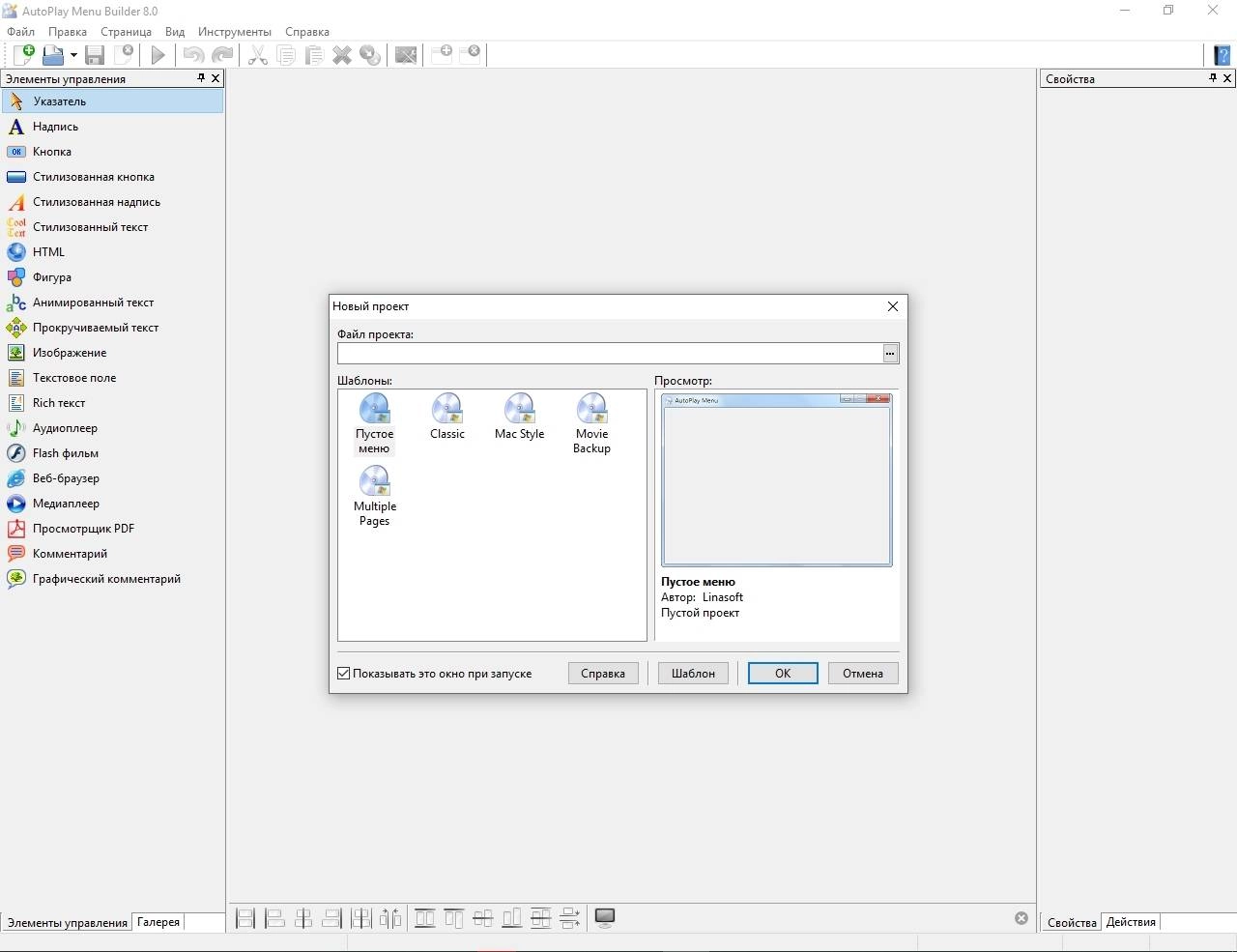The height and width of the screenshot is (952, 1237).
Task: Select Анимированный текст control
Action: [x=112, y=303]
